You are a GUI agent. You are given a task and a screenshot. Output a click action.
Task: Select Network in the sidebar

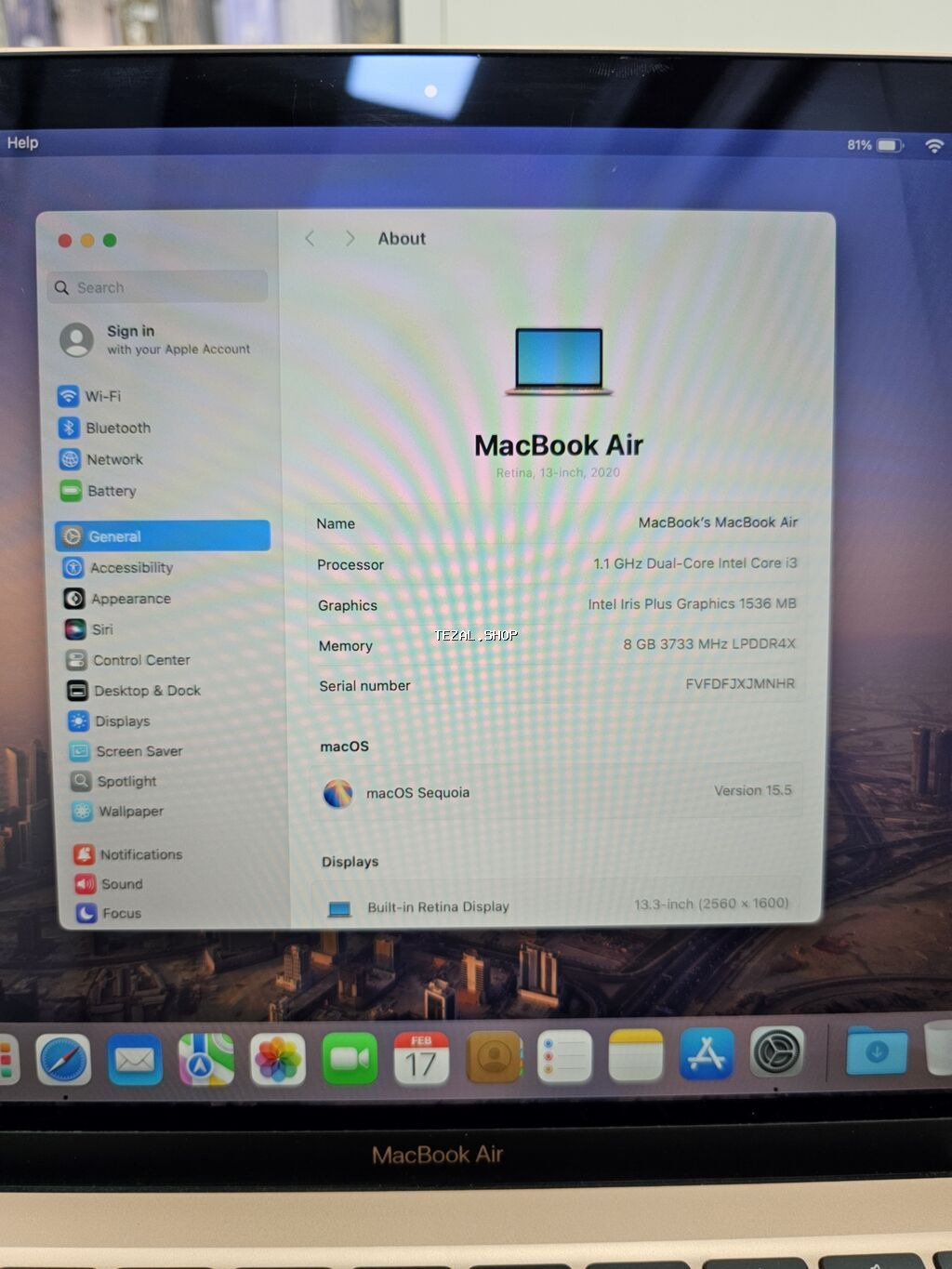coord(113,459)
